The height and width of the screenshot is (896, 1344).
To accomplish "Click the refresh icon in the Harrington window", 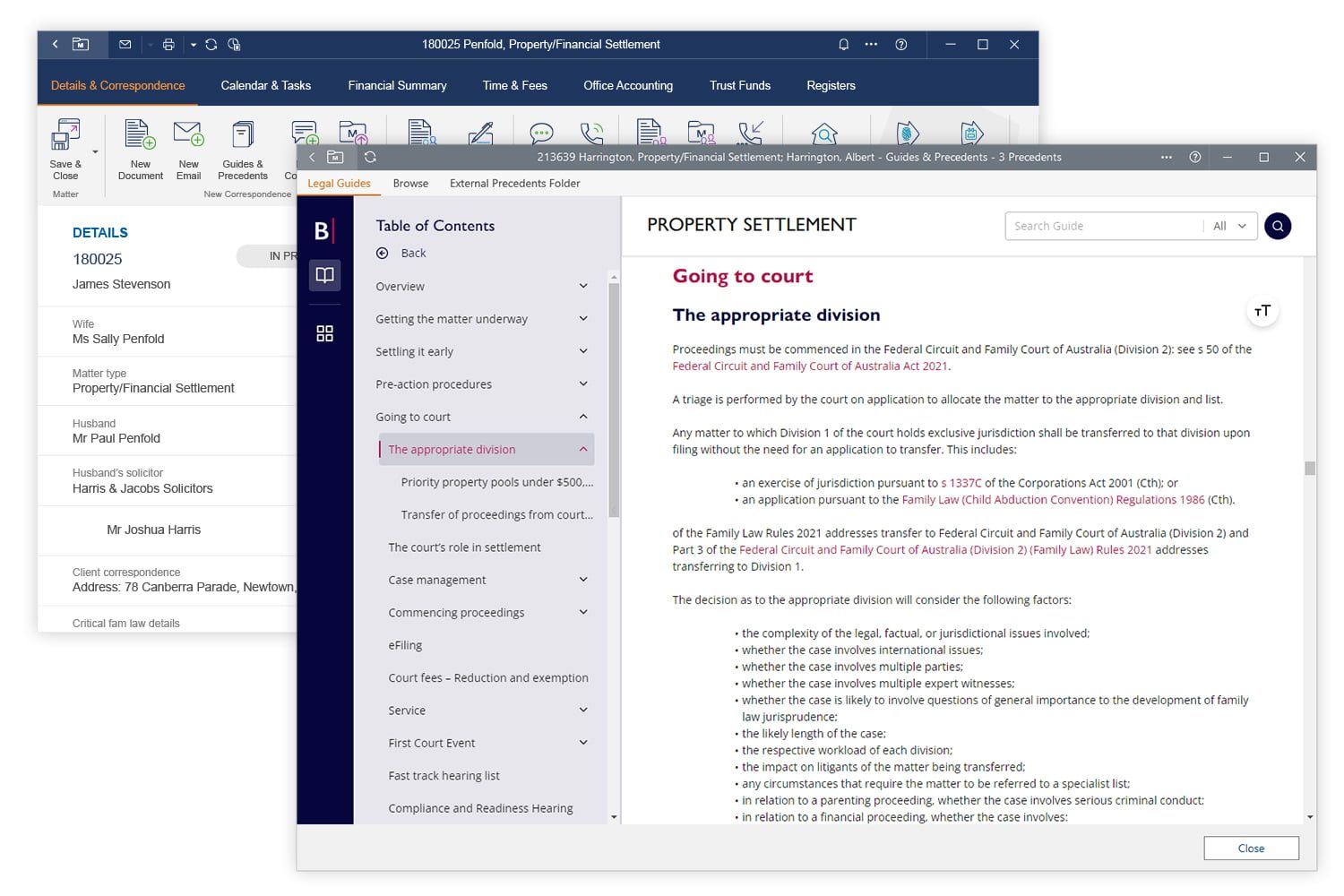I will coord(370,157).
